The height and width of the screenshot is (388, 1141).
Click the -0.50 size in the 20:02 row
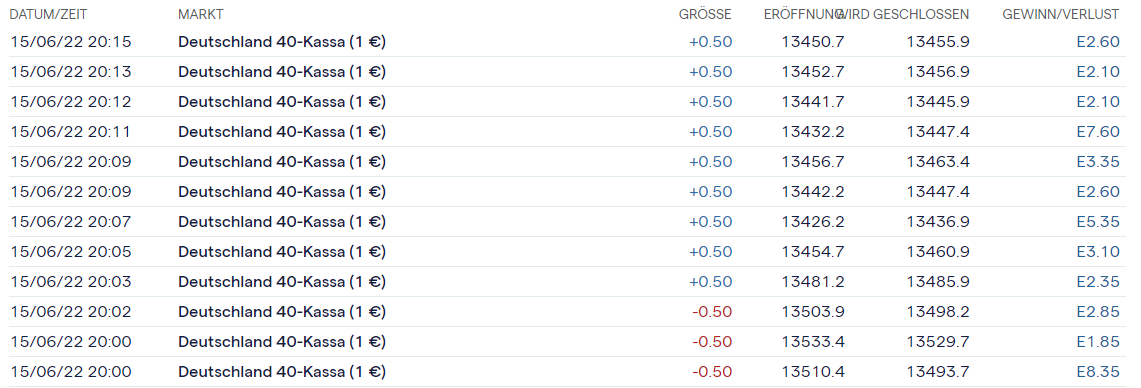pyautogui.click(x=712, y=312)
